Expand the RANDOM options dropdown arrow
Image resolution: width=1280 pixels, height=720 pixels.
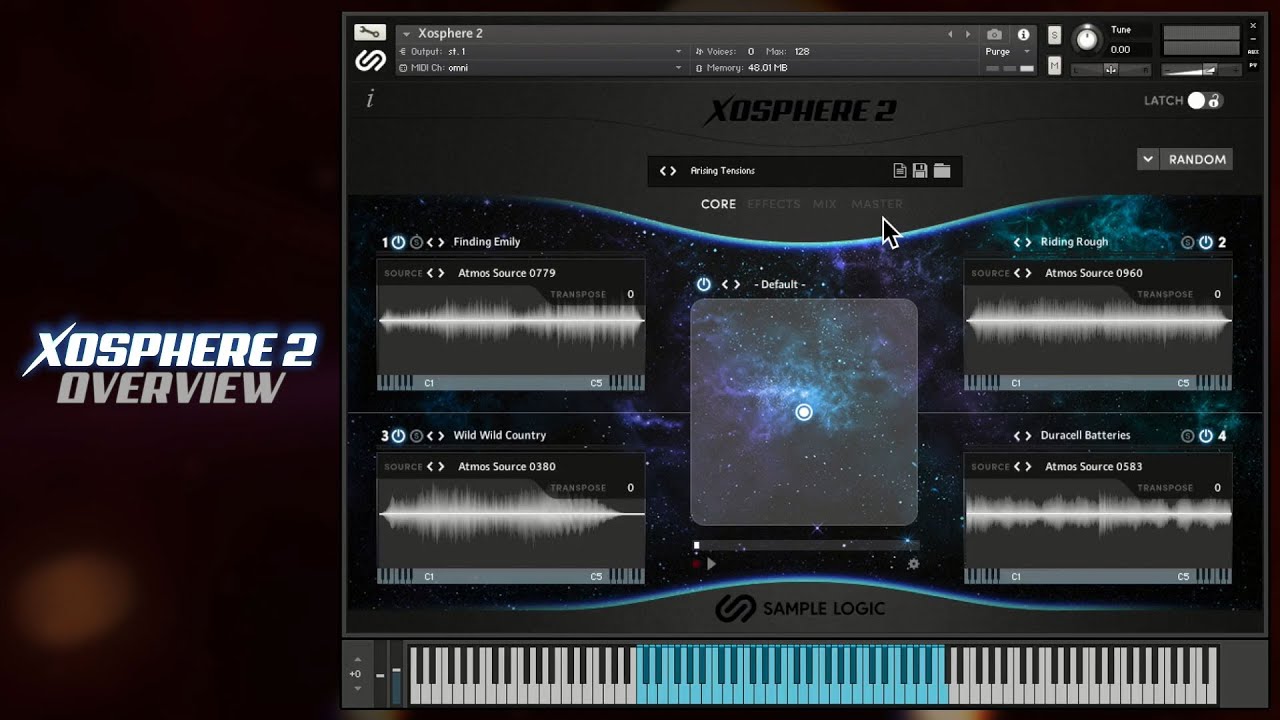[1148, 159]
